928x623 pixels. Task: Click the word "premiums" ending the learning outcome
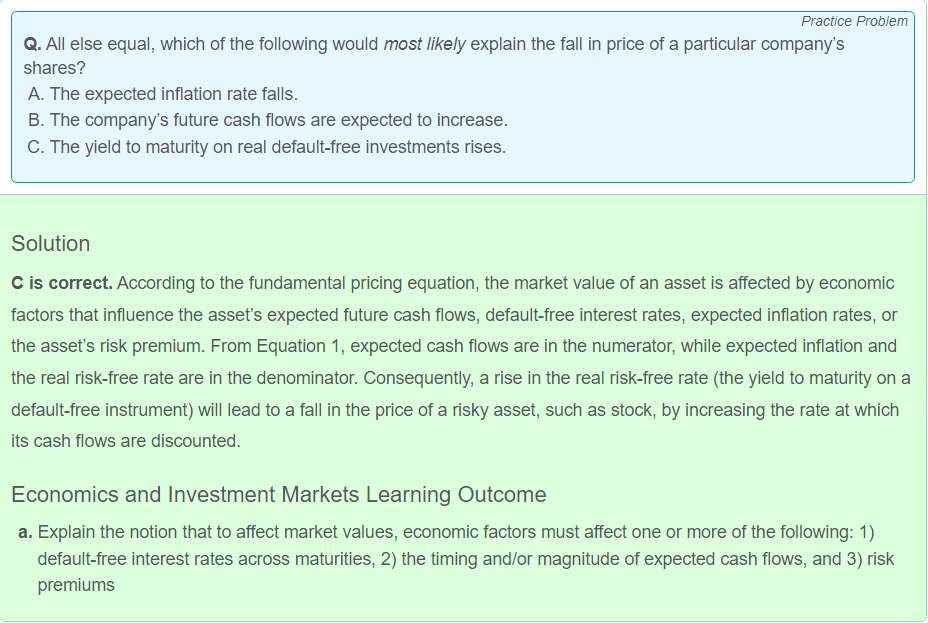[x=76, y=585]
